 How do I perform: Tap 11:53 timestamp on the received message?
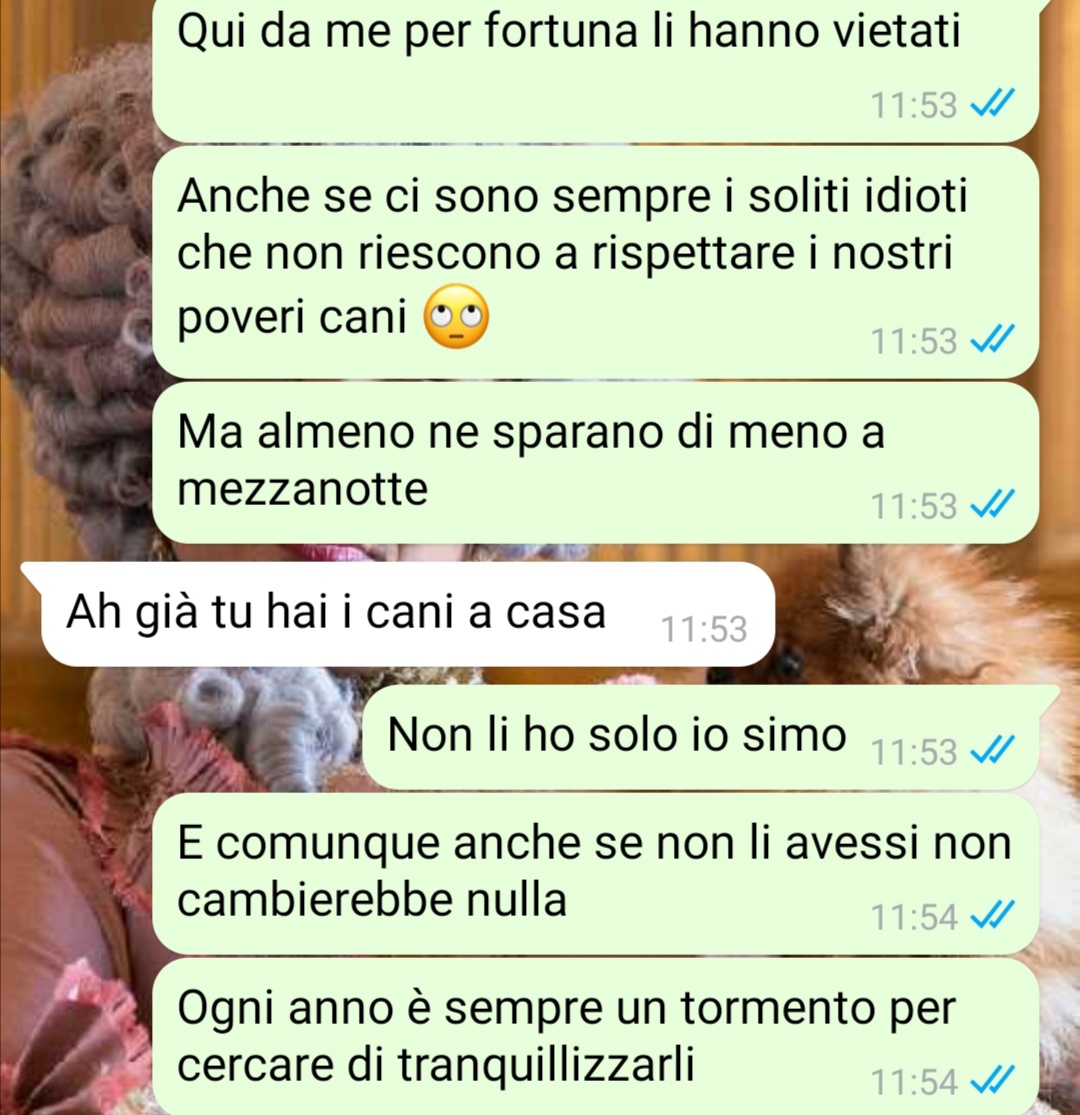[x=704, y=629]
